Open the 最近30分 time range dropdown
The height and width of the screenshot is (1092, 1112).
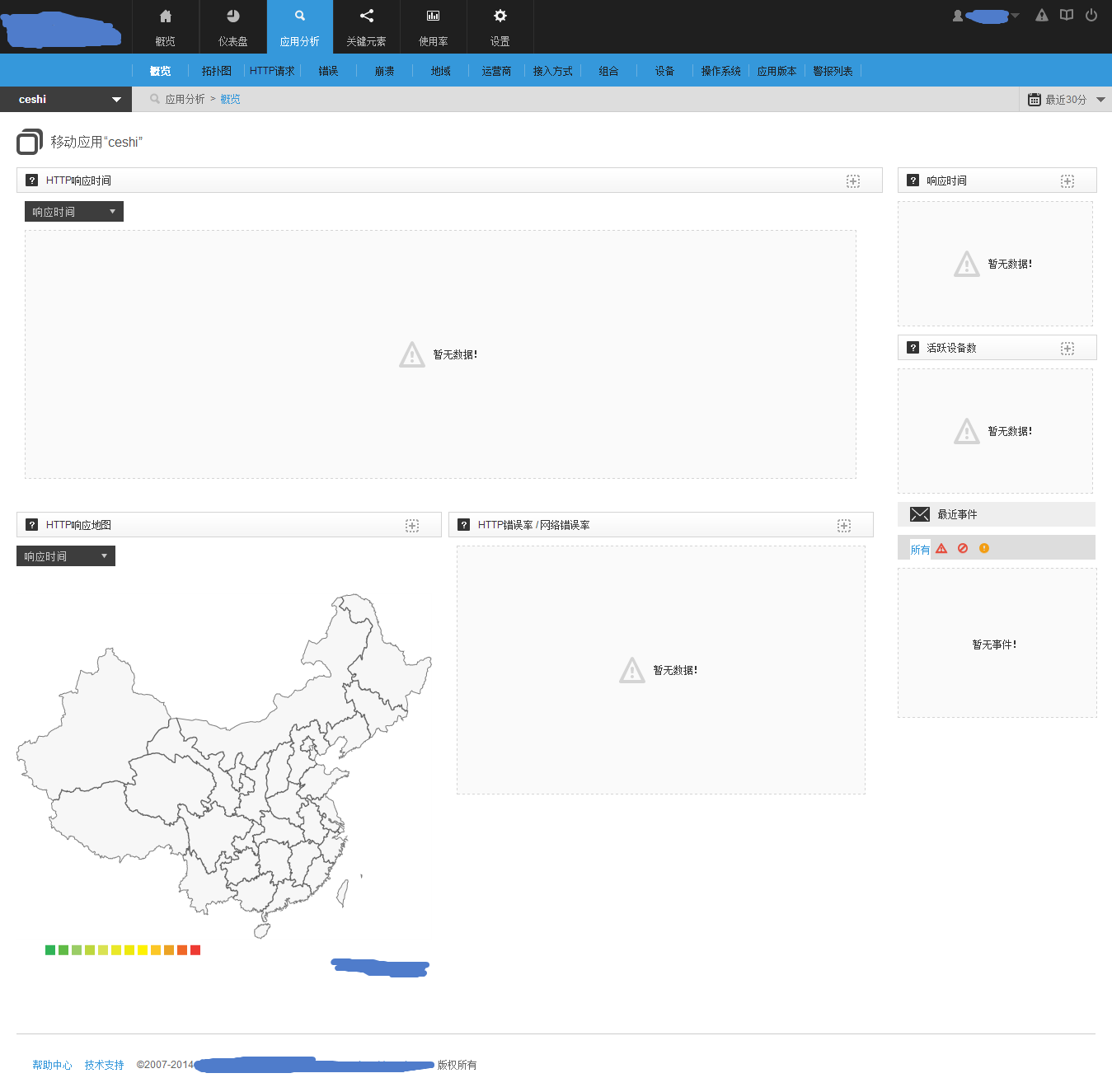[x=1067, y=100]
